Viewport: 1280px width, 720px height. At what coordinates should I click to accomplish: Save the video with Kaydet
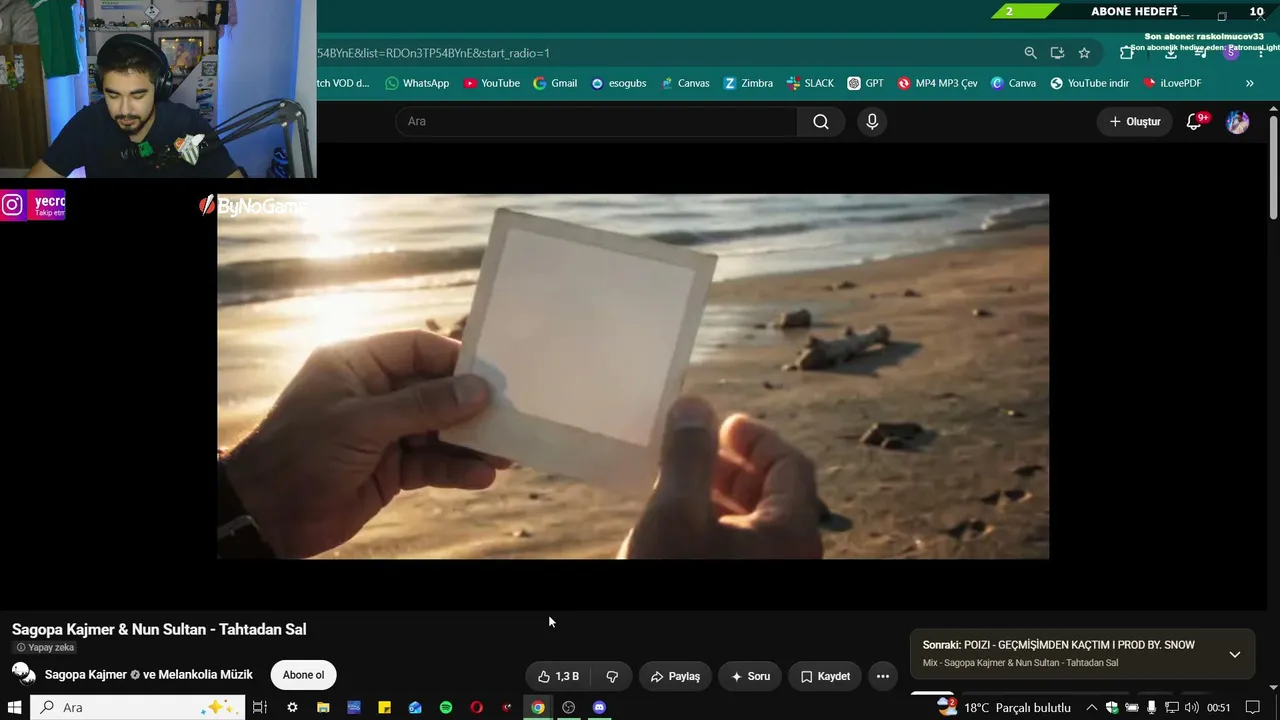tap(825, 676)
